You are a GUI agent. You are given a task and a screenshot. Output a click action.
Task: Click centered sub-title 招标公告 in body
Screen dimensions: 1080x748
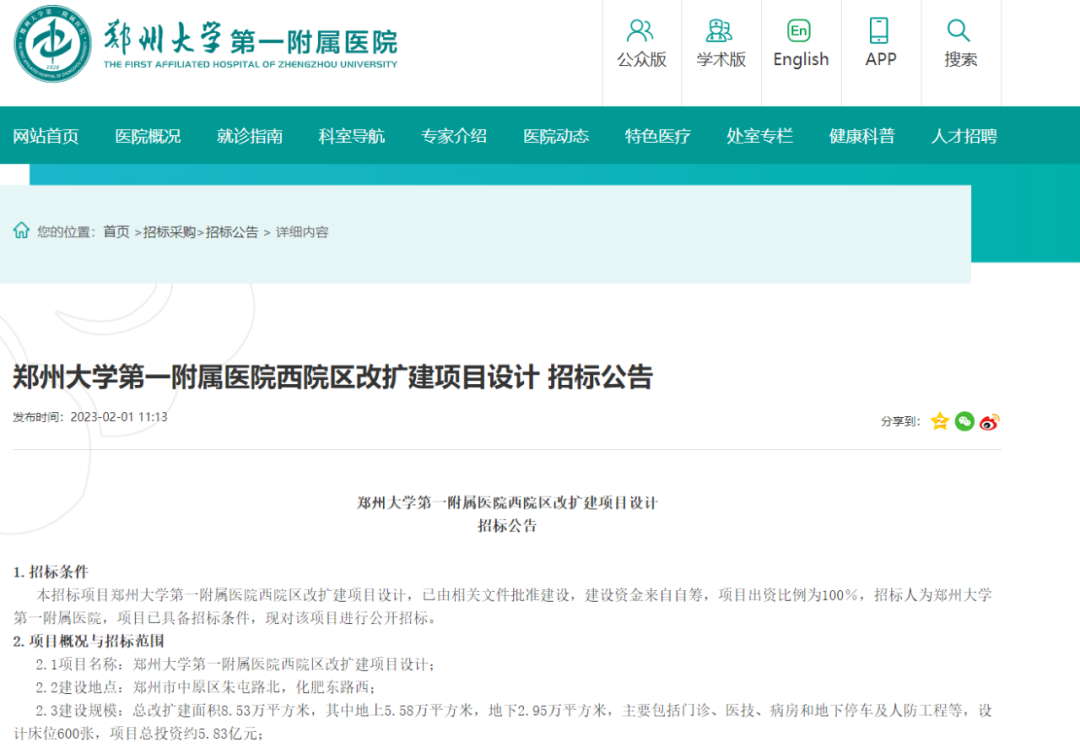pos(507,526)
